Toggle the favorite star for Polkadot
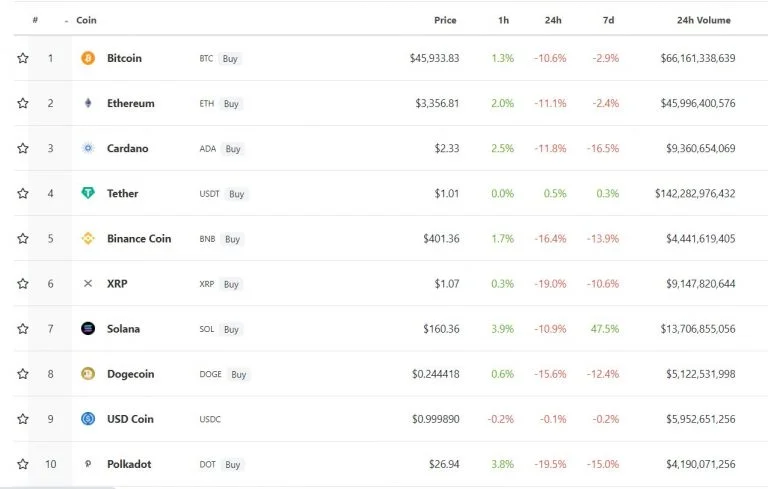Screen dimensions: 768x489 point(23,464)
